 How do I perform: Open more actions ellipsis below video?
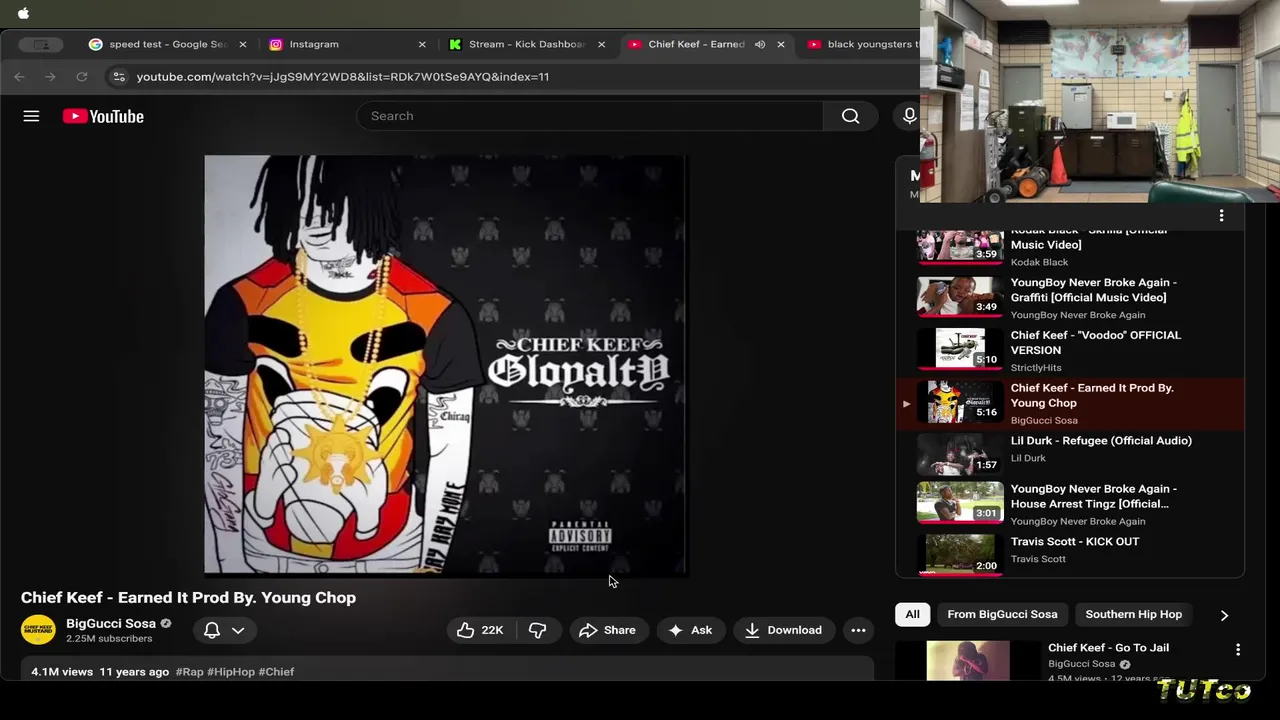pos(858,630)
